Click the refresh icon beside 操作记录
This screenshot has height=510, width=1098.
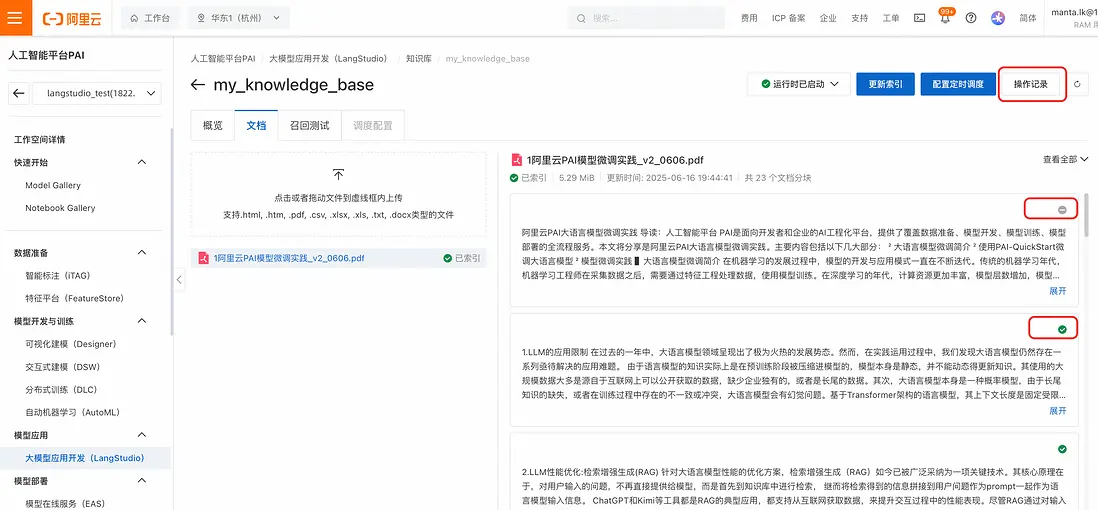pos(1078,85)
